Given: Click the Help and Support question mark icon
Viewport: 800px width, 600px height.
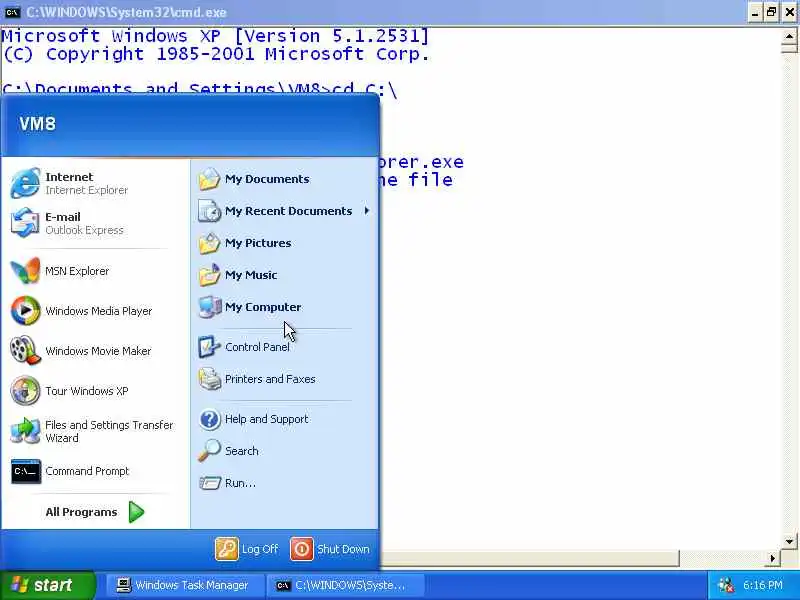Looking at the screenshot, I should (209, 419).
